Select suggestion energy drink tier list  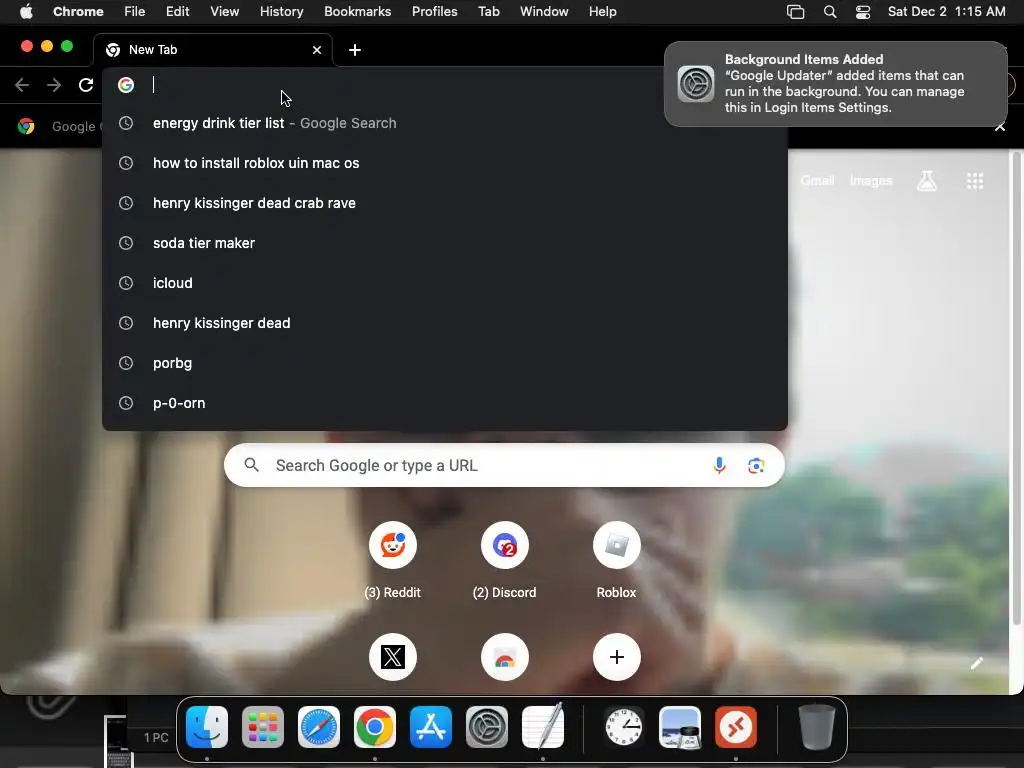pos(445,123)
